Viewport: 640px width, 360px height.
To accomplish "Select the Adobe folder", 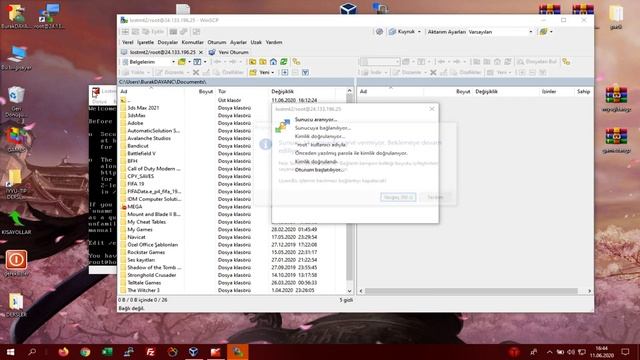I will [135, 123].
